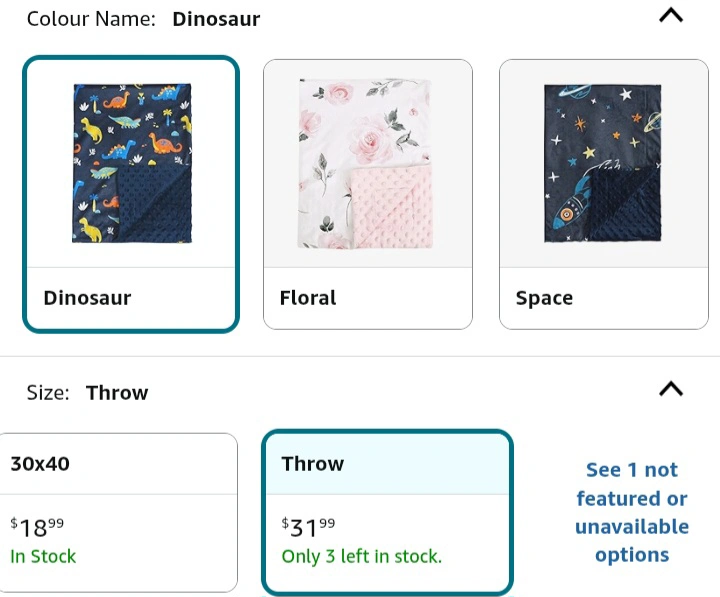Click the Only 3 left in stock notice
Viewport: 720px width, 597px height.
click(361, 556)
